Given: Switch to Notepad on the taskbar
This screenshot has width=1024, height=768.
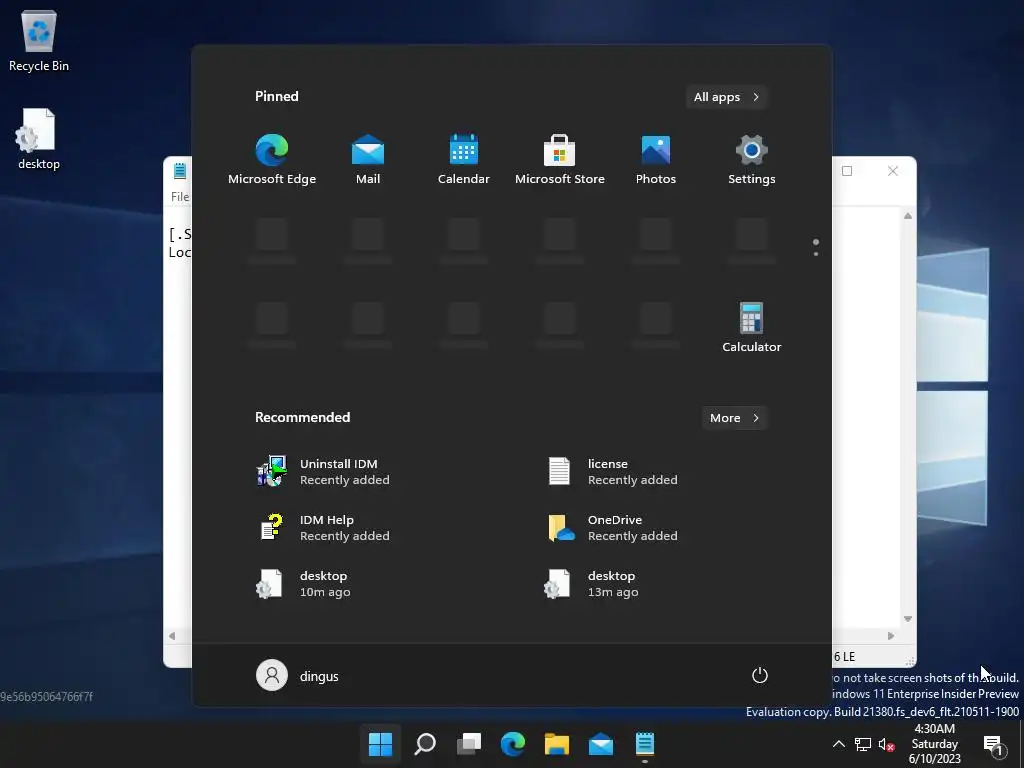Looking at the screenshot, I should click(645, 743).
